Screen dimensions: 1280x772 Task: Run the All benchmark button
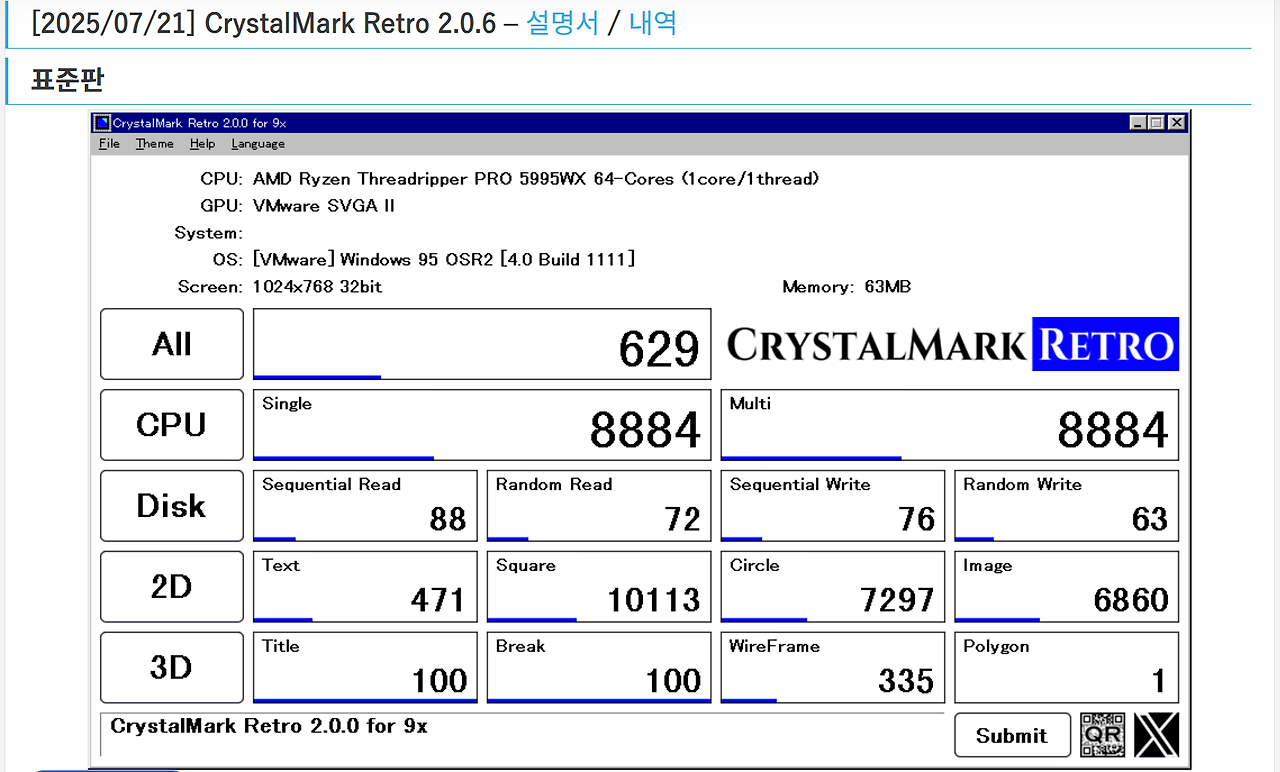pos(172,344)
